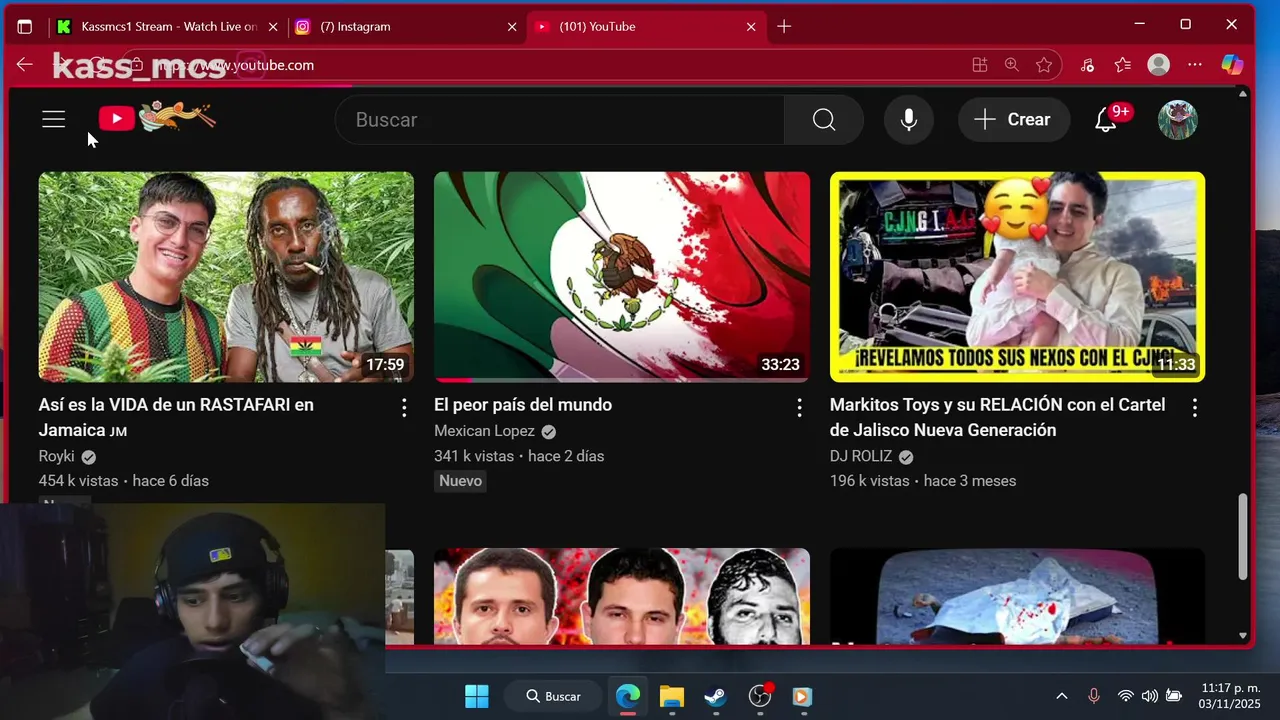Click the zoom magnifier in address bar
This screenshot has height=720, width=1280.
pos(1012,65)
